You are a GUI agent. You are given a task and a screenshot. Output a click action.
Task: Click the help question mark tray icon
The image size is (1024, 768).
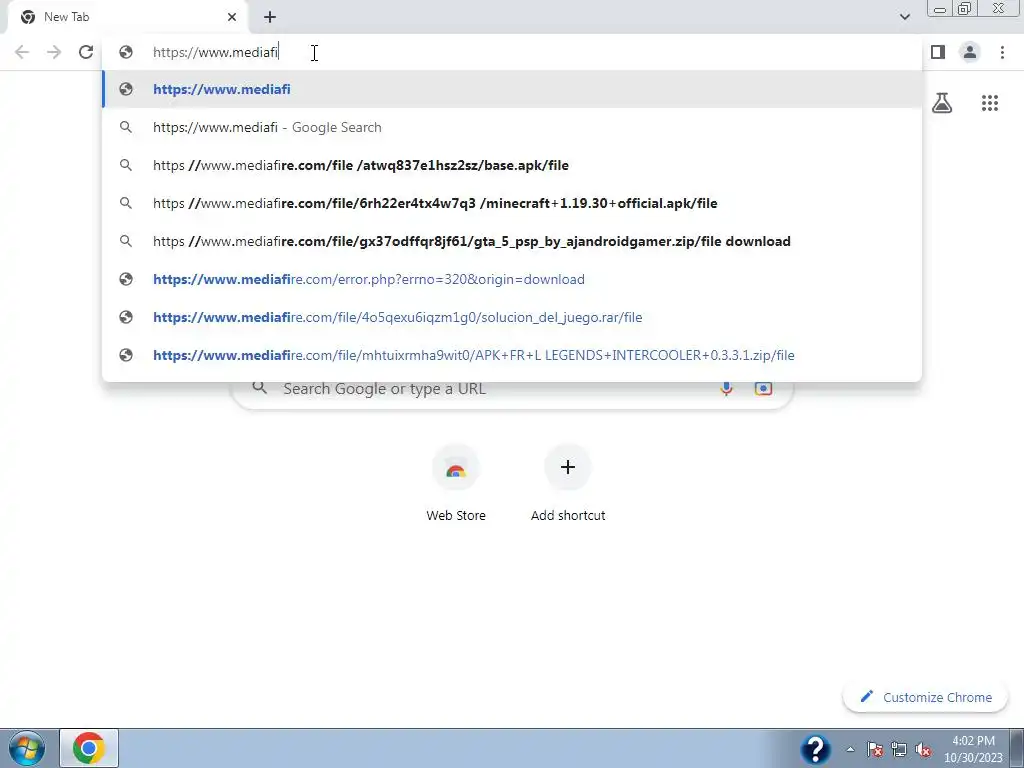[x=815, y=749]
